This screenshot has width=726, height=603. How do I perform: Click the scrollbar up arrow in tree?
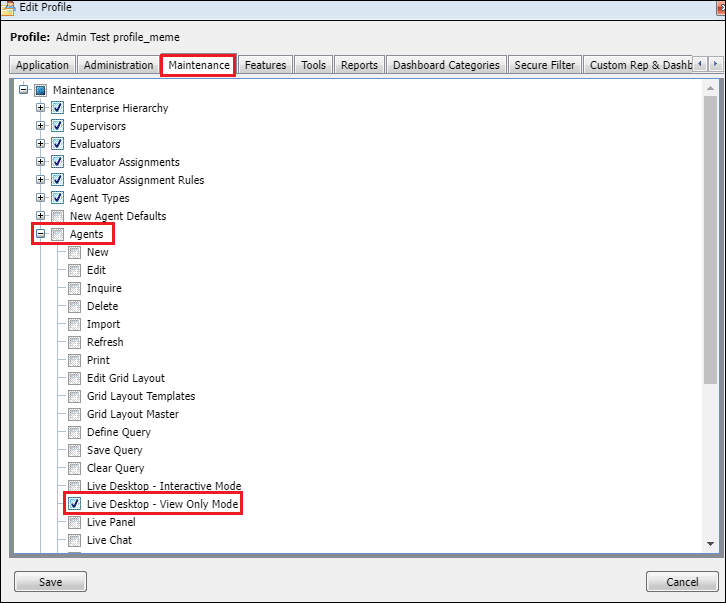pyautogui.click(x=710, y=89)
